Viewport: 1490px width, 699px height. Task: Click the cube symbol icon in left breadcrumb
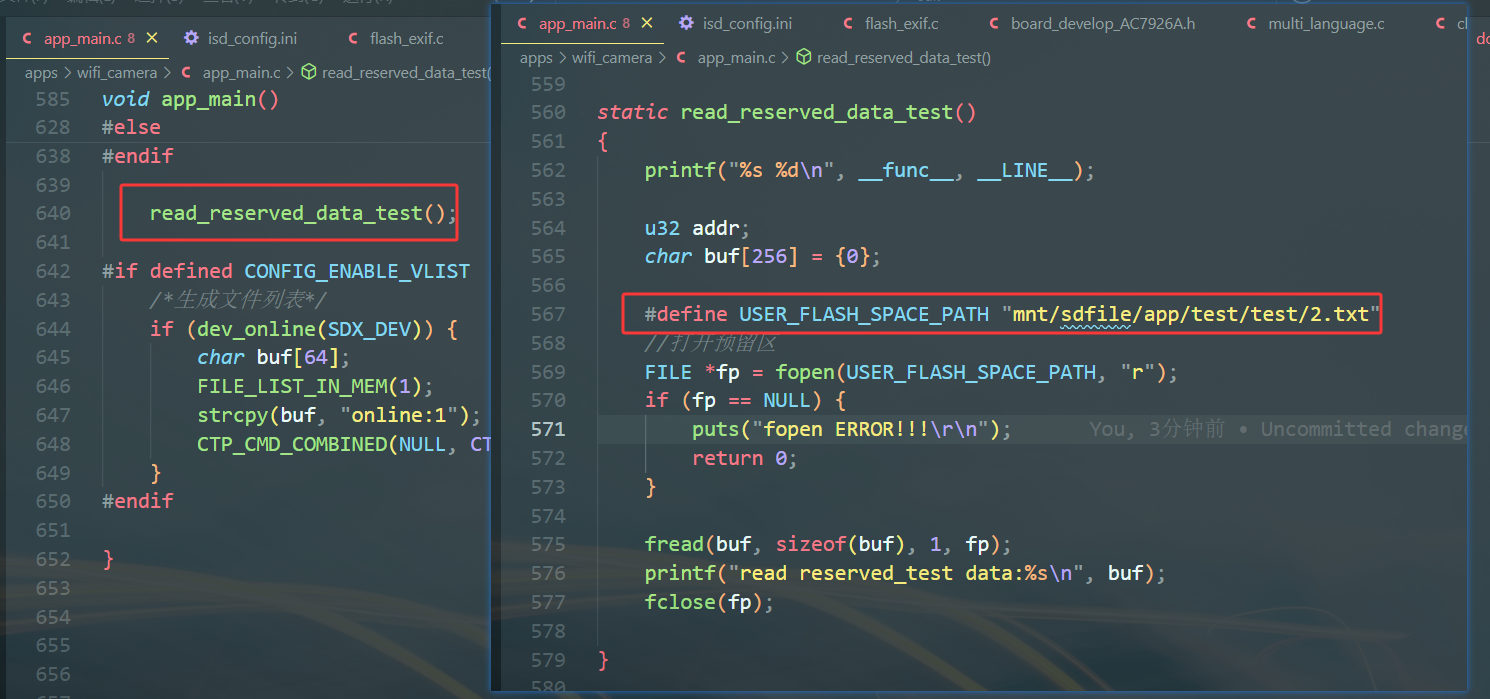pyautogui.click(x=309, y=72)
